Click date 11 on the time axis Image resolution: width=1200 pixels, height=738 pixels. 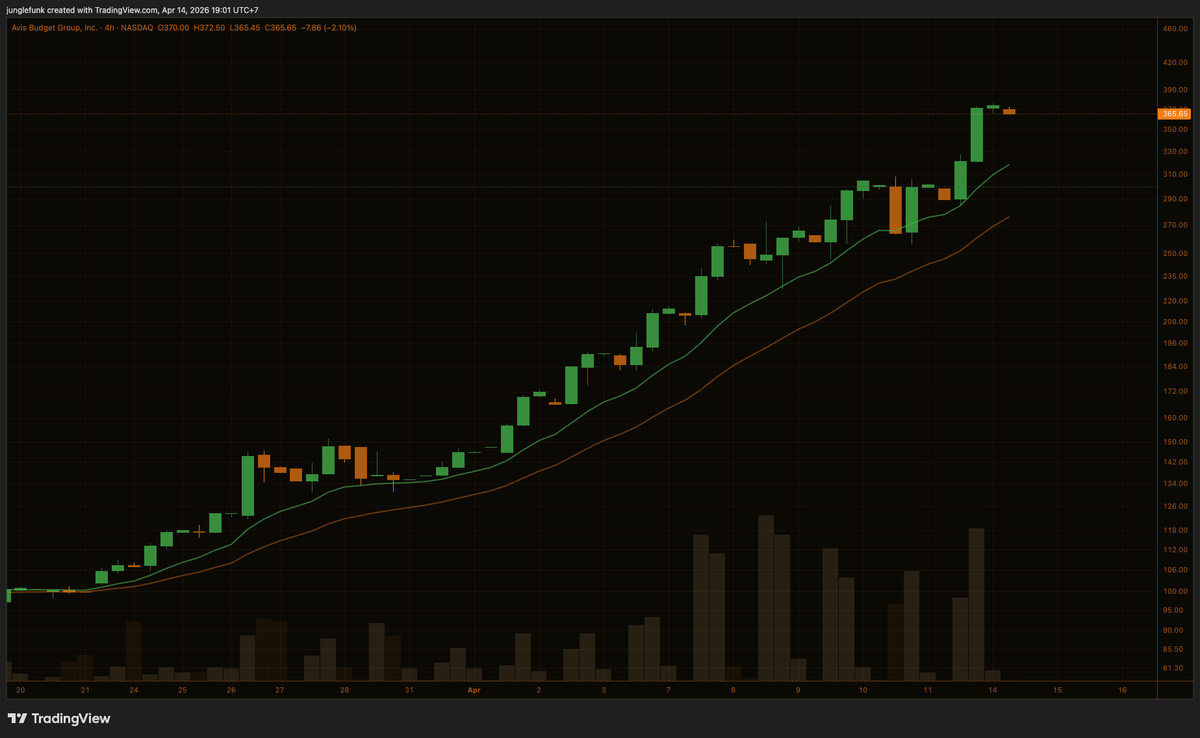[x=928, y=690]
